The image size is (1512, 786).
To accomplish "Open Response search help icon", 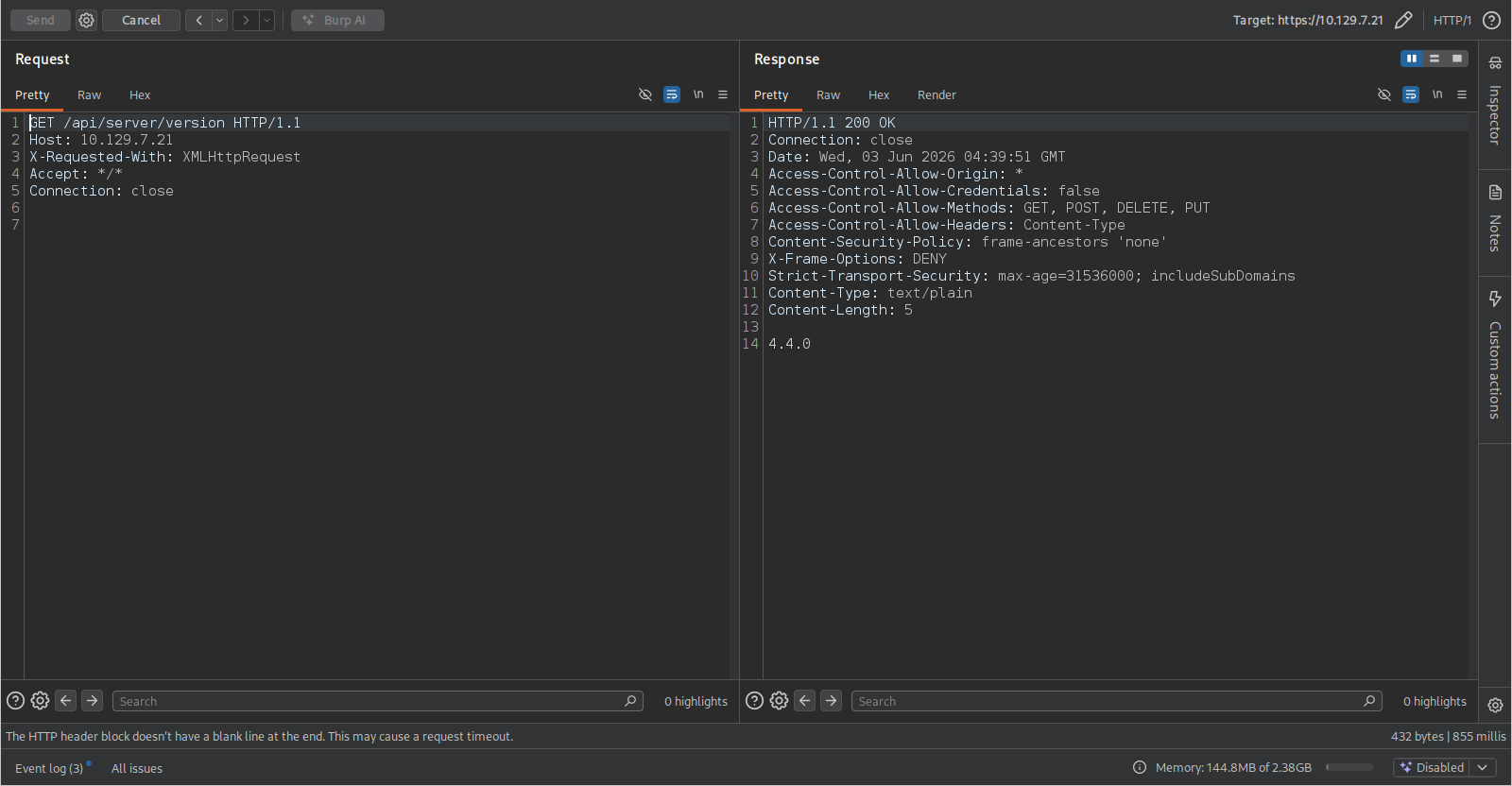I will pyautogui.click(x=755, y=701).
